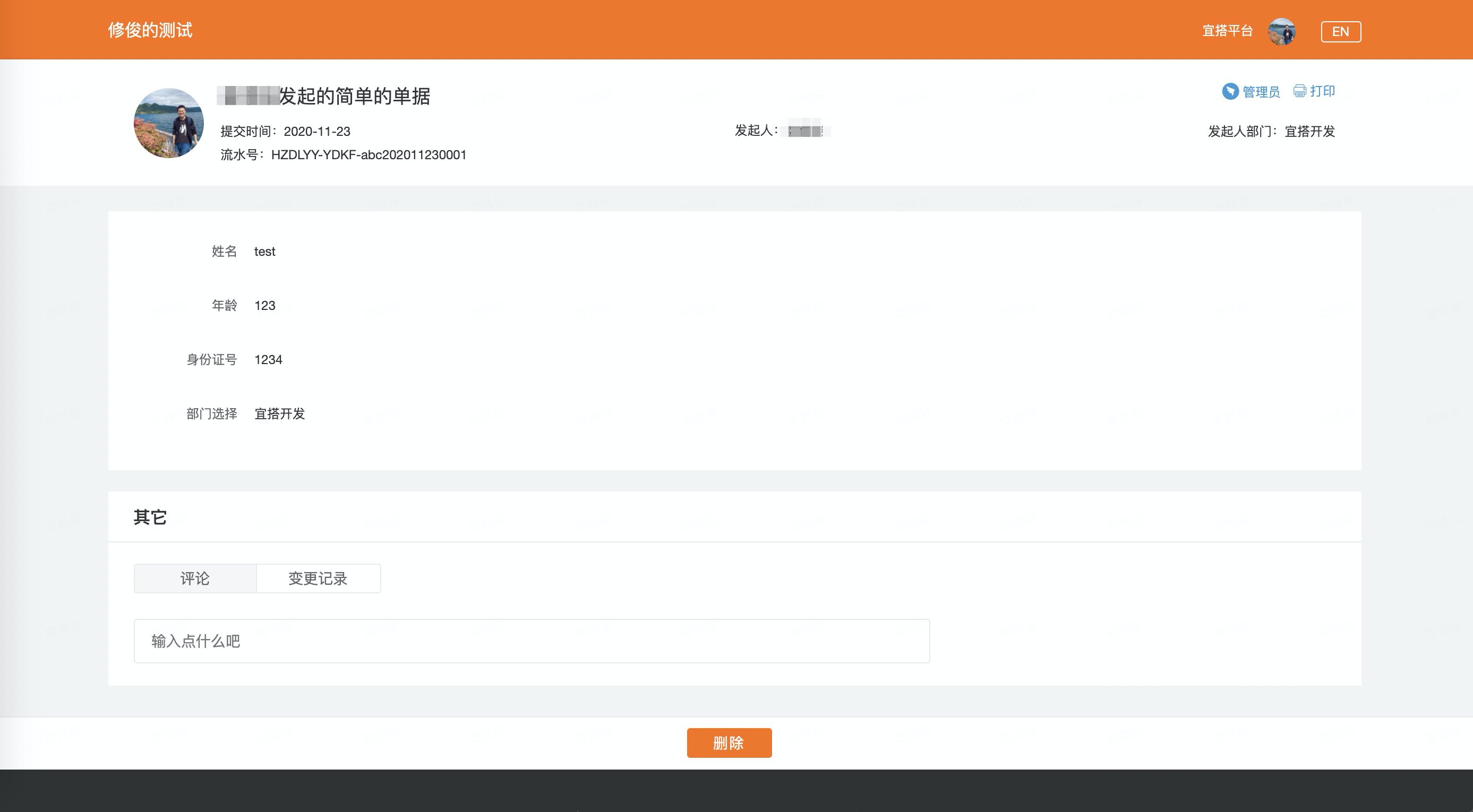Viewport: 1473px width, 812px height.
Task: Click the user avatar in the top bar
Action: tap(1281, 31)
